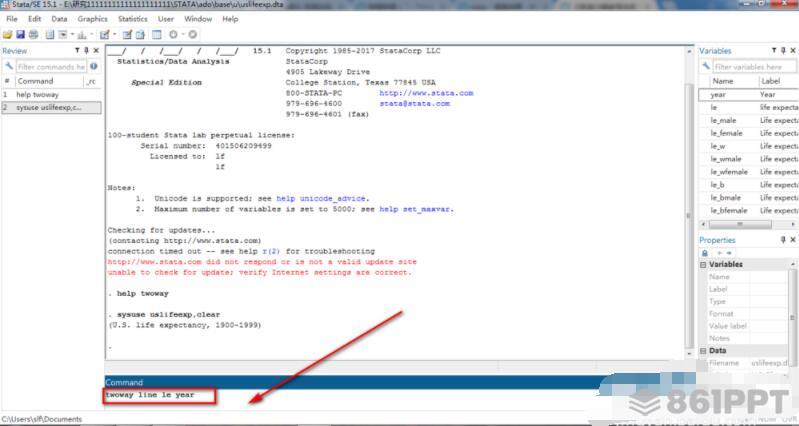Viewport: 799px width, 426px height.
Task: Close the Review panel
Action: pos(96,50)
